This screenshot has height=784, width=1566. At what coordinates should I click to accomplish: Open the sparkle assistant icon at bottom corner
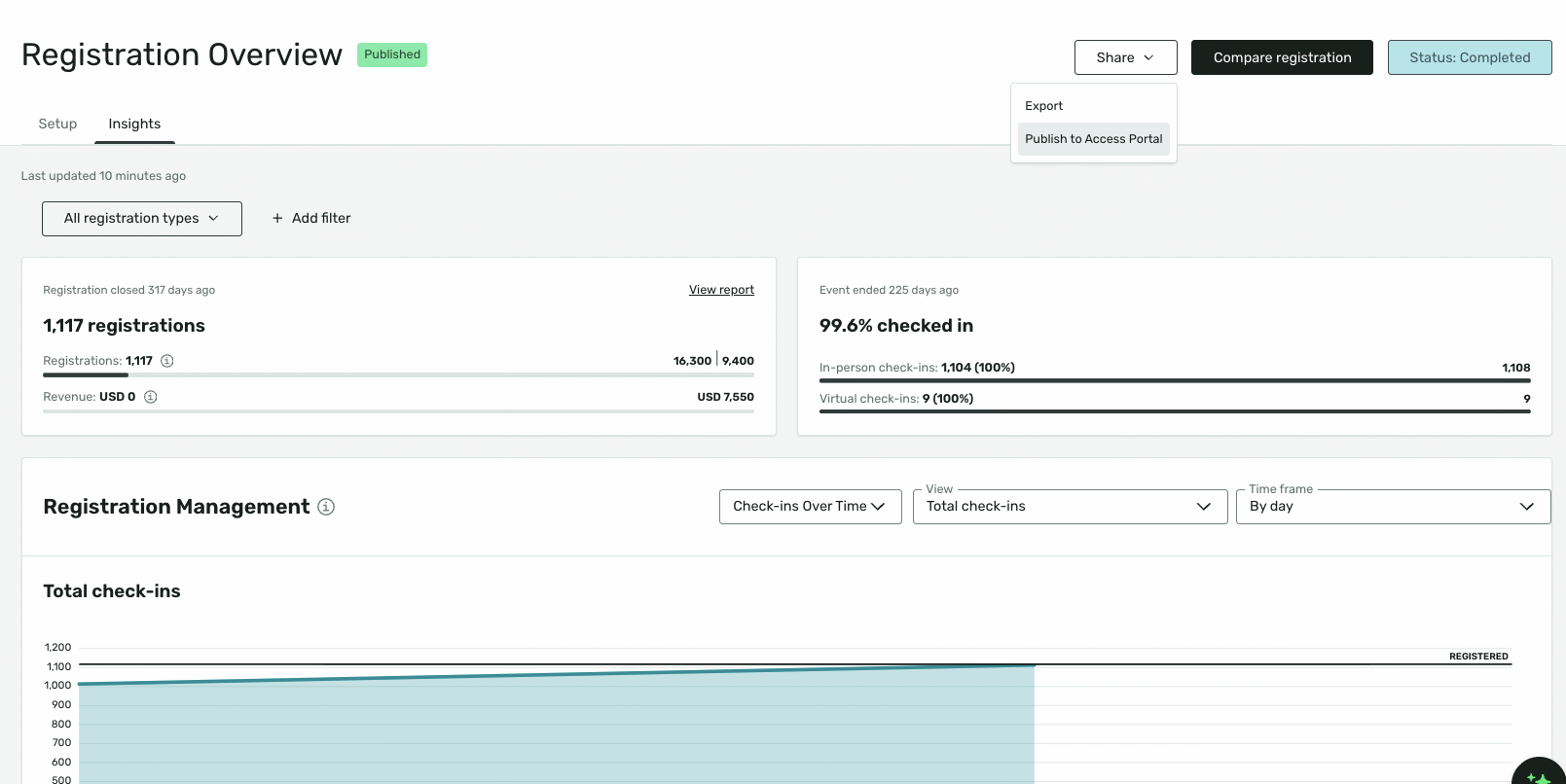click(1539, 776)
